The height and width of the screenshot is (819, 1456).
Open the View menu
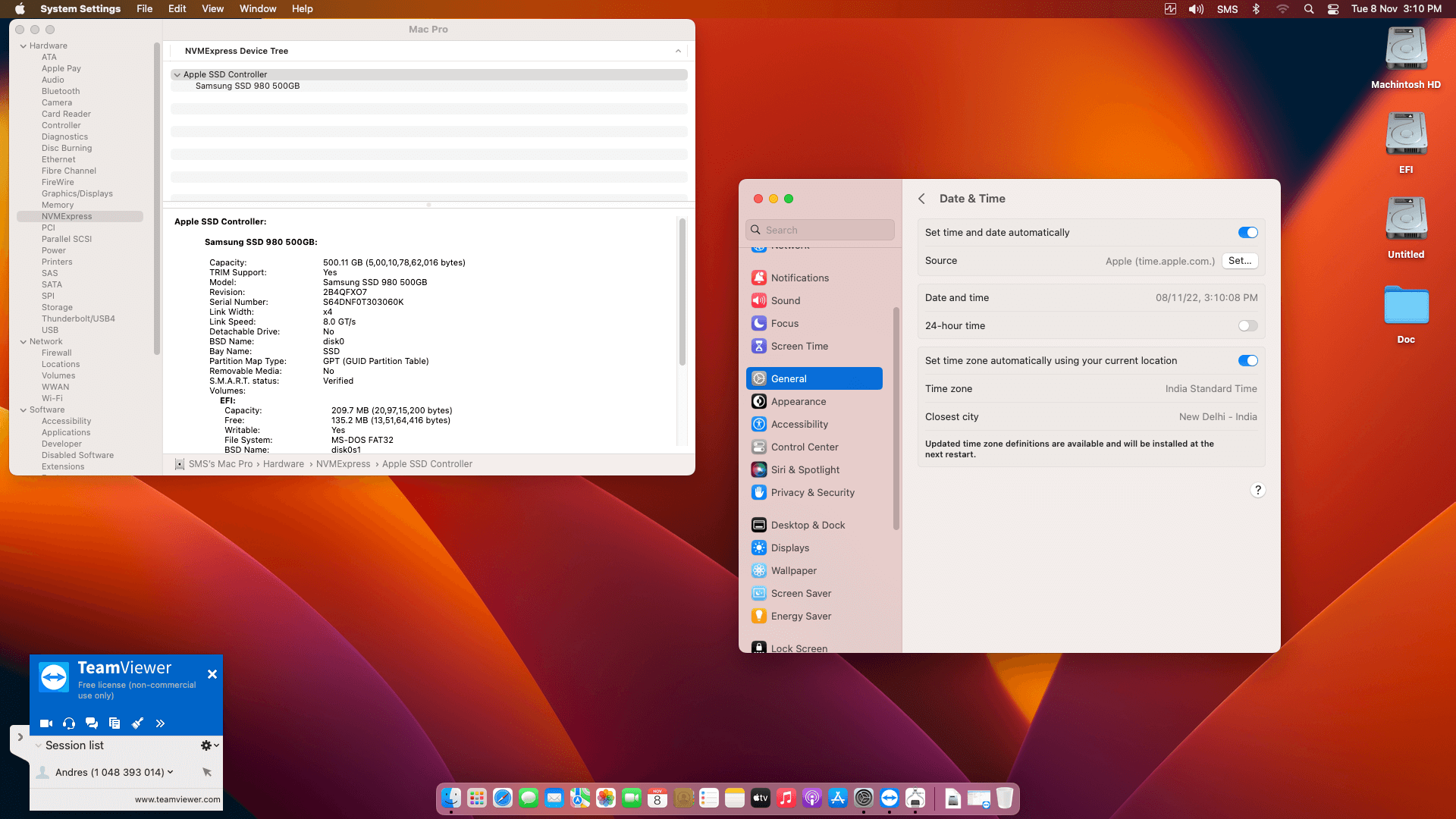tap(212, 9)
